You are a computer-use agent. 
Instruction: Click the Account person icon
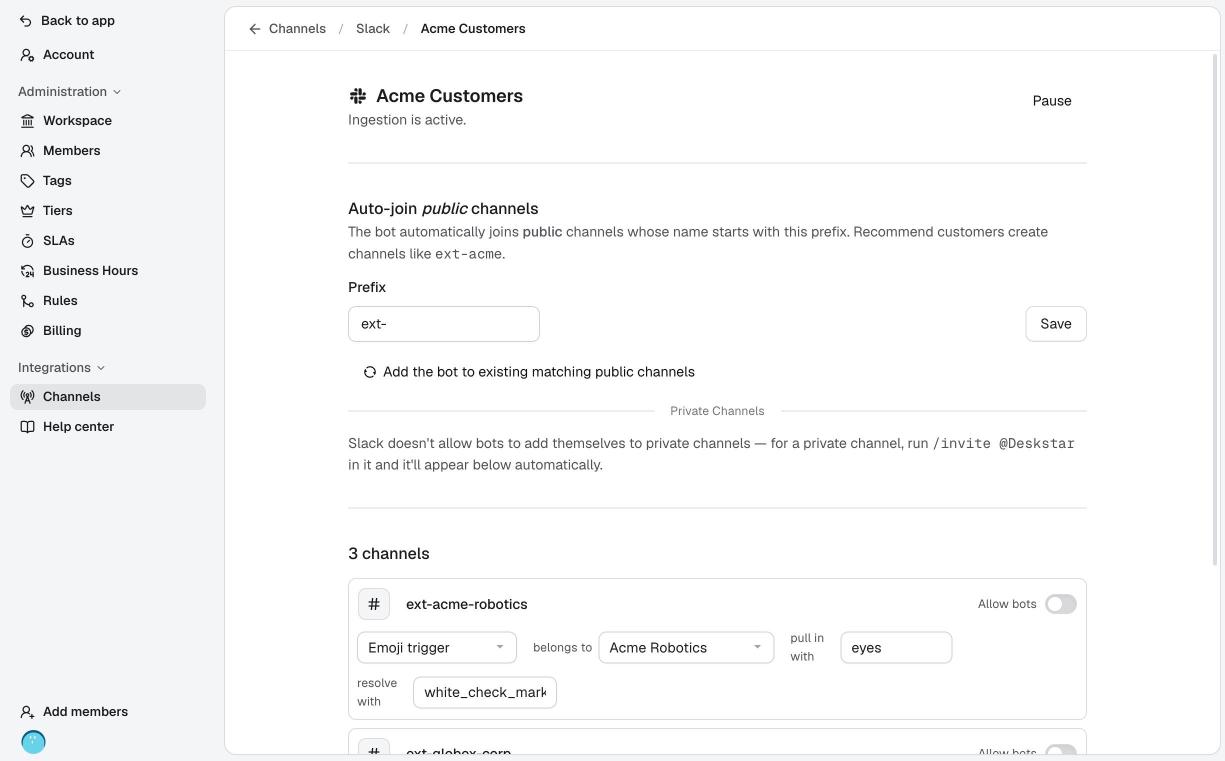tap(27, 55)
